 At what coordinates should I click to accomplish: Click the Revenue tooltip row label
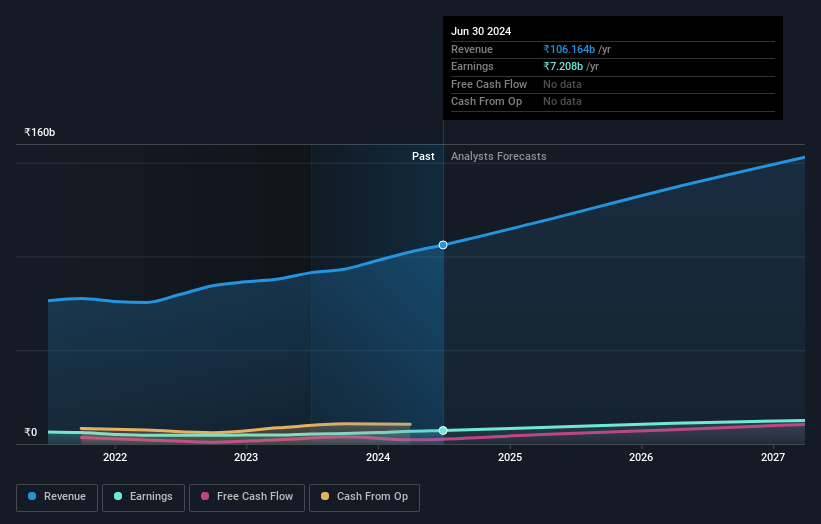click(472, 49)
